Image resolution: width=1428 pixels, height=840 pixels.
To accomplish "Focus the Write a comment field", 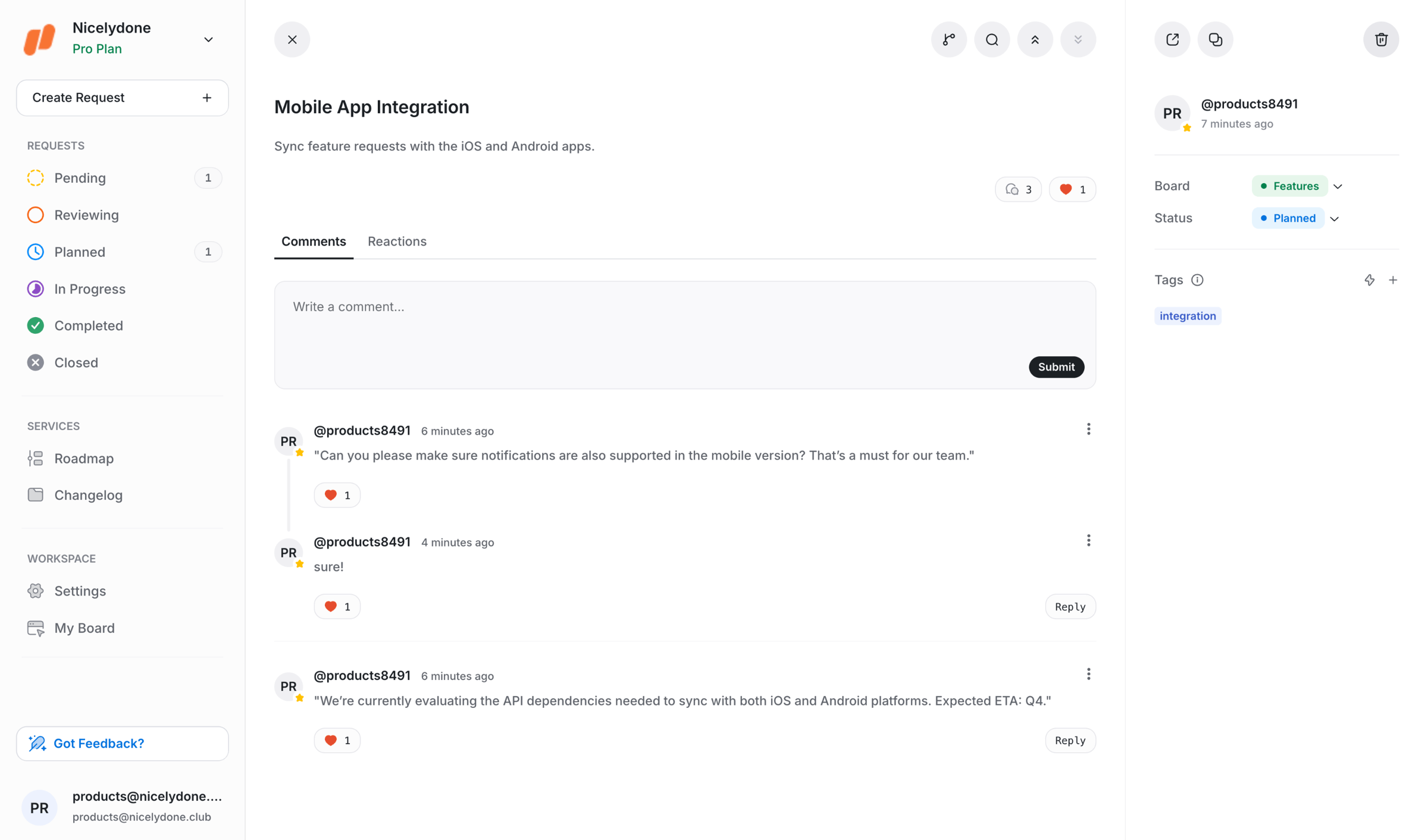I will point(684,335).
